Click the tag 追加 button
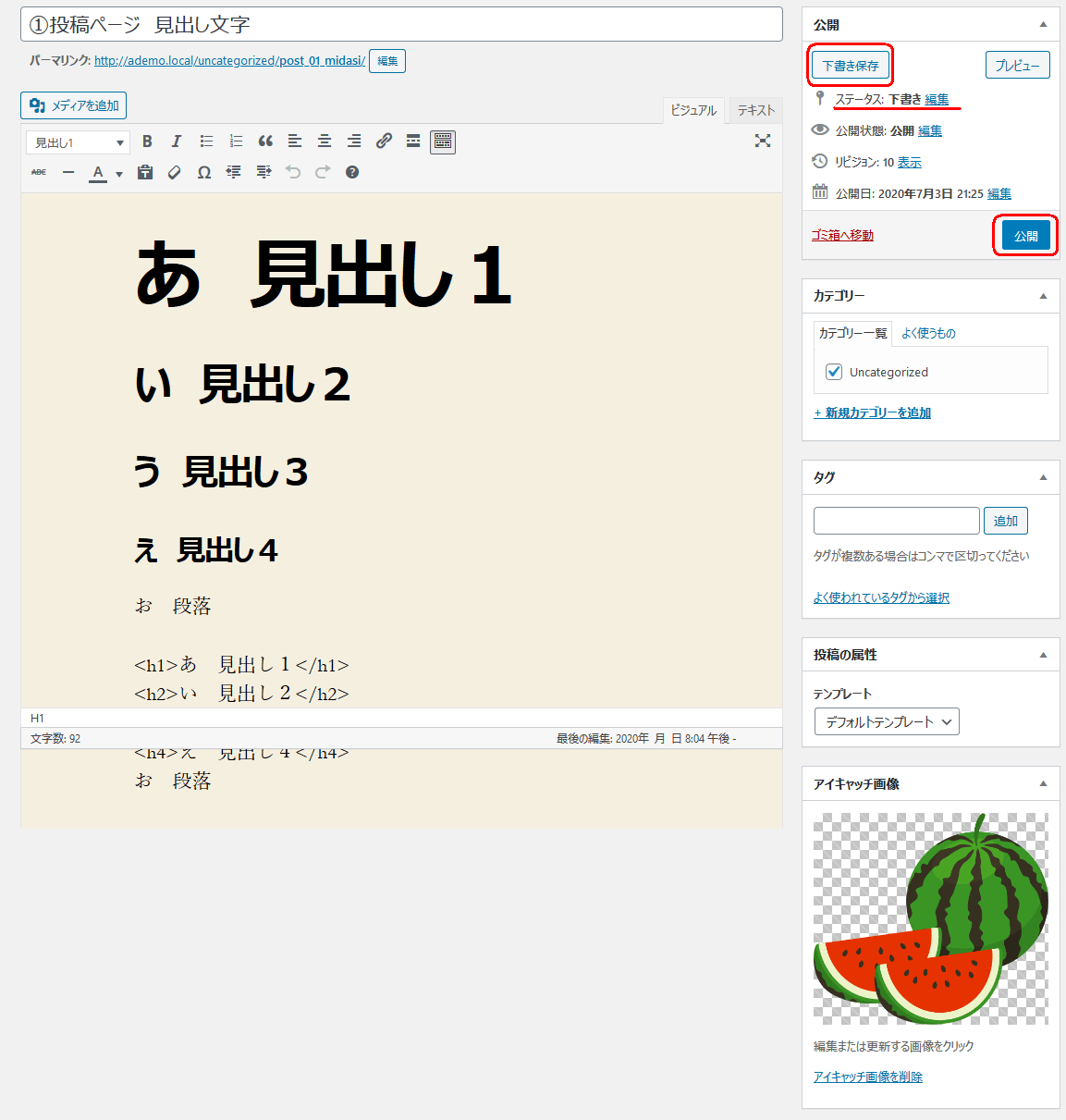This screenshot has width=1066, height=1120. pyautogui.click(x=1006, y=521)
